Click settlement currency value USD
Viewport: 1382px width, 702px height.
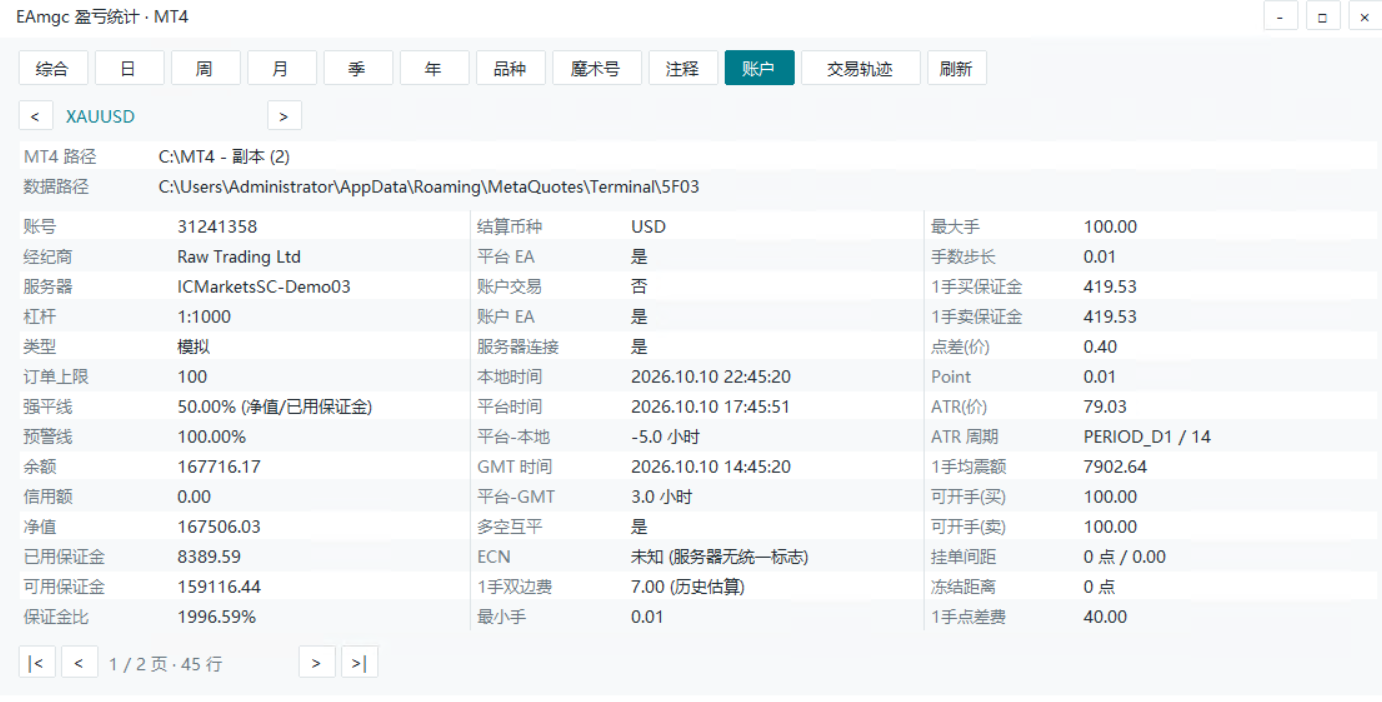click(648, 227)
